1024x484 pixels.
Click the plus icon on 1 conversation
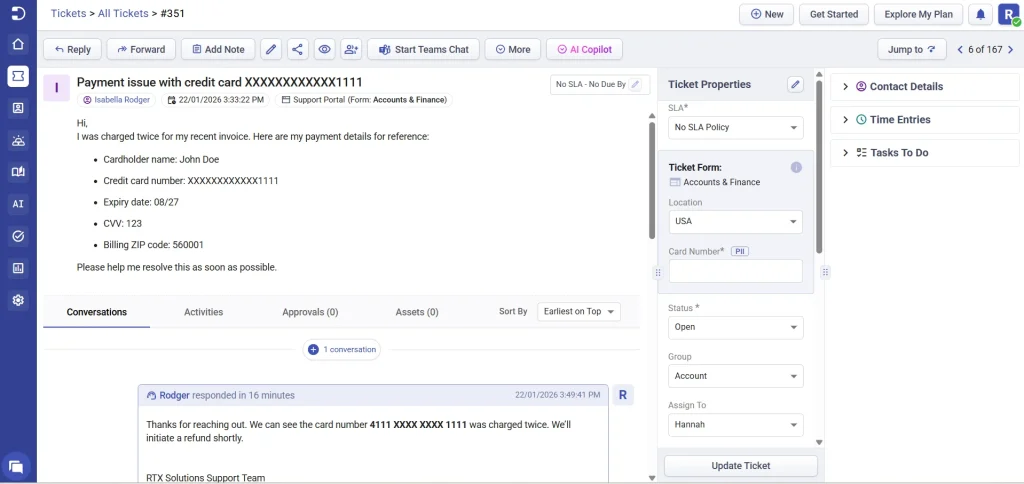[313, 349]
